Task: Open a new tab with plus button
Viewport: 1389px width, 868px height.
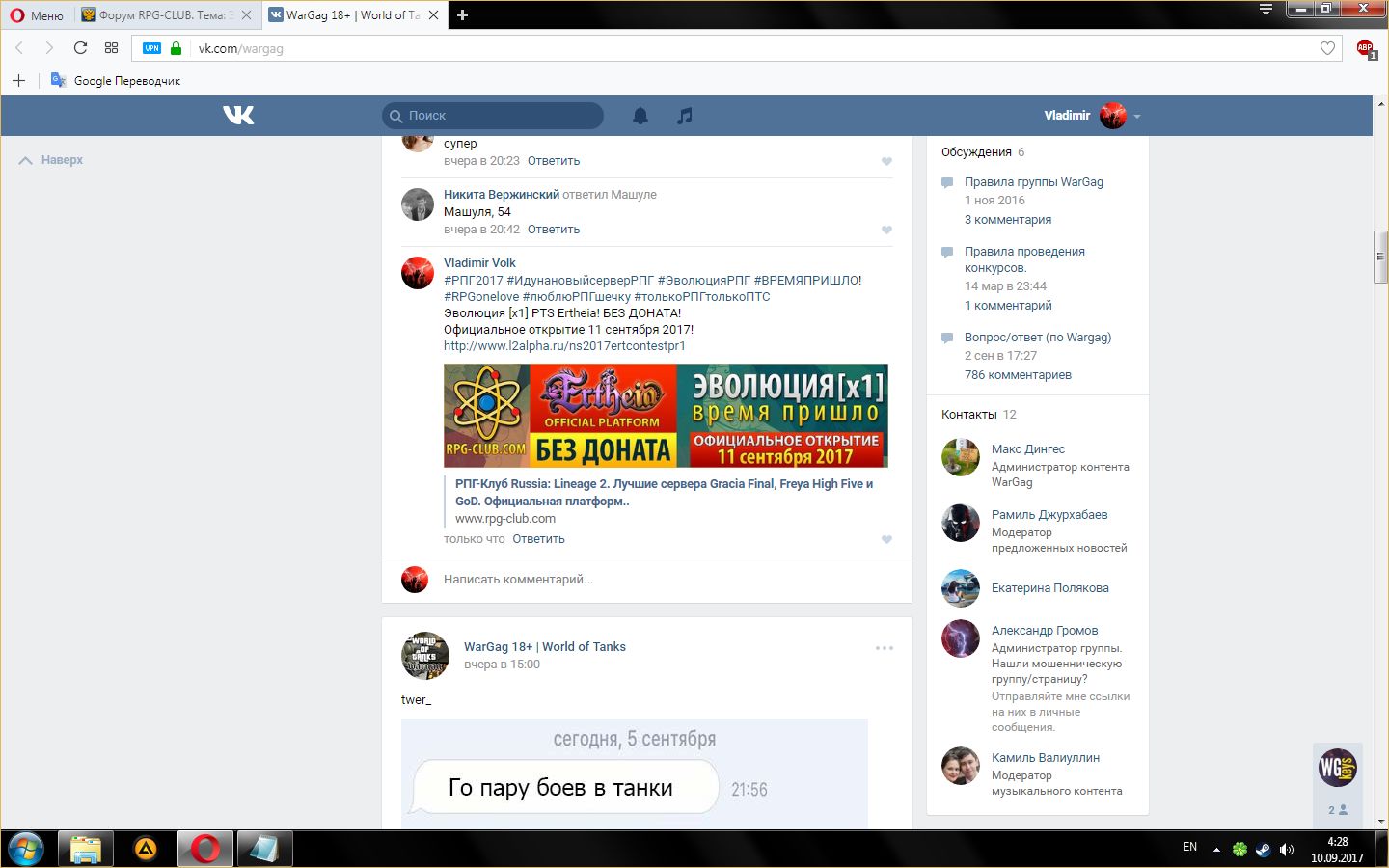Action: [x=462, y=15]
